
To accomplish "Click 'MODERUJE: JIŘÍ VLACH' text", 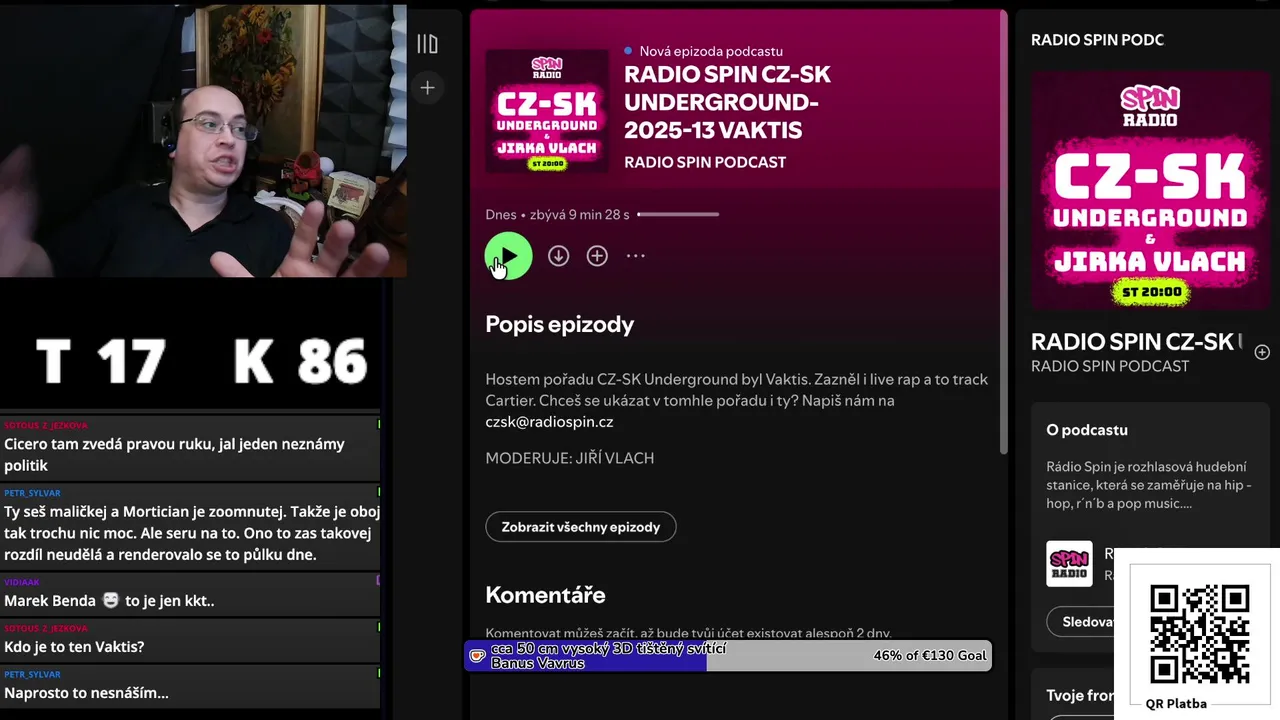I will tap(570, 458).
